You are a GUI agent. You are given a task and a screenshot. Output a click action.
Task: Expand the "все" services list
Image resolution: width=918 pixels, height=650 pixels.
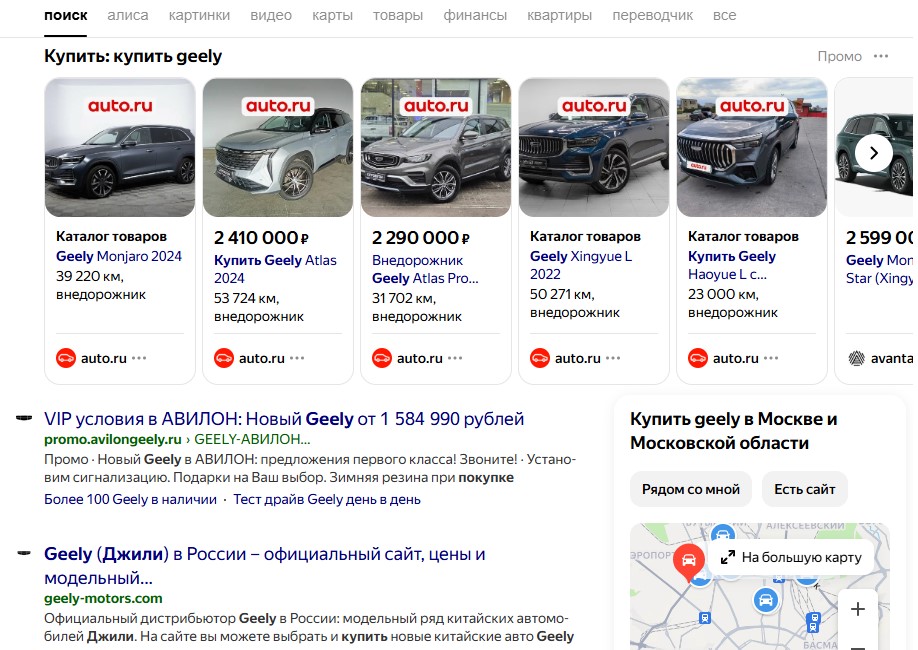(724, 15)
